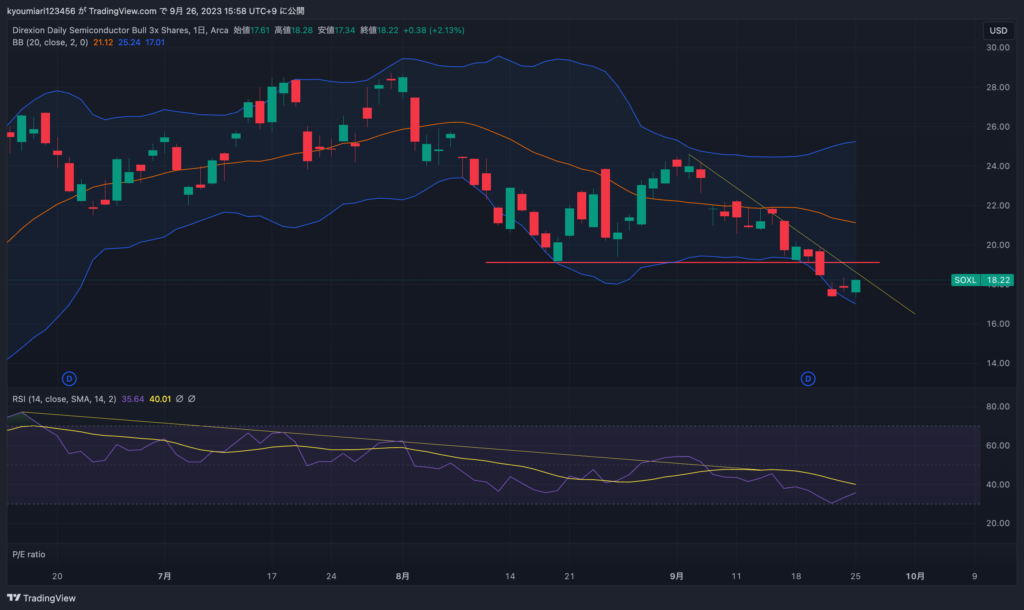This screenshot has height=610, width=1024.
Task: Open the USD currency selector
Action: (x=998, y=30)
